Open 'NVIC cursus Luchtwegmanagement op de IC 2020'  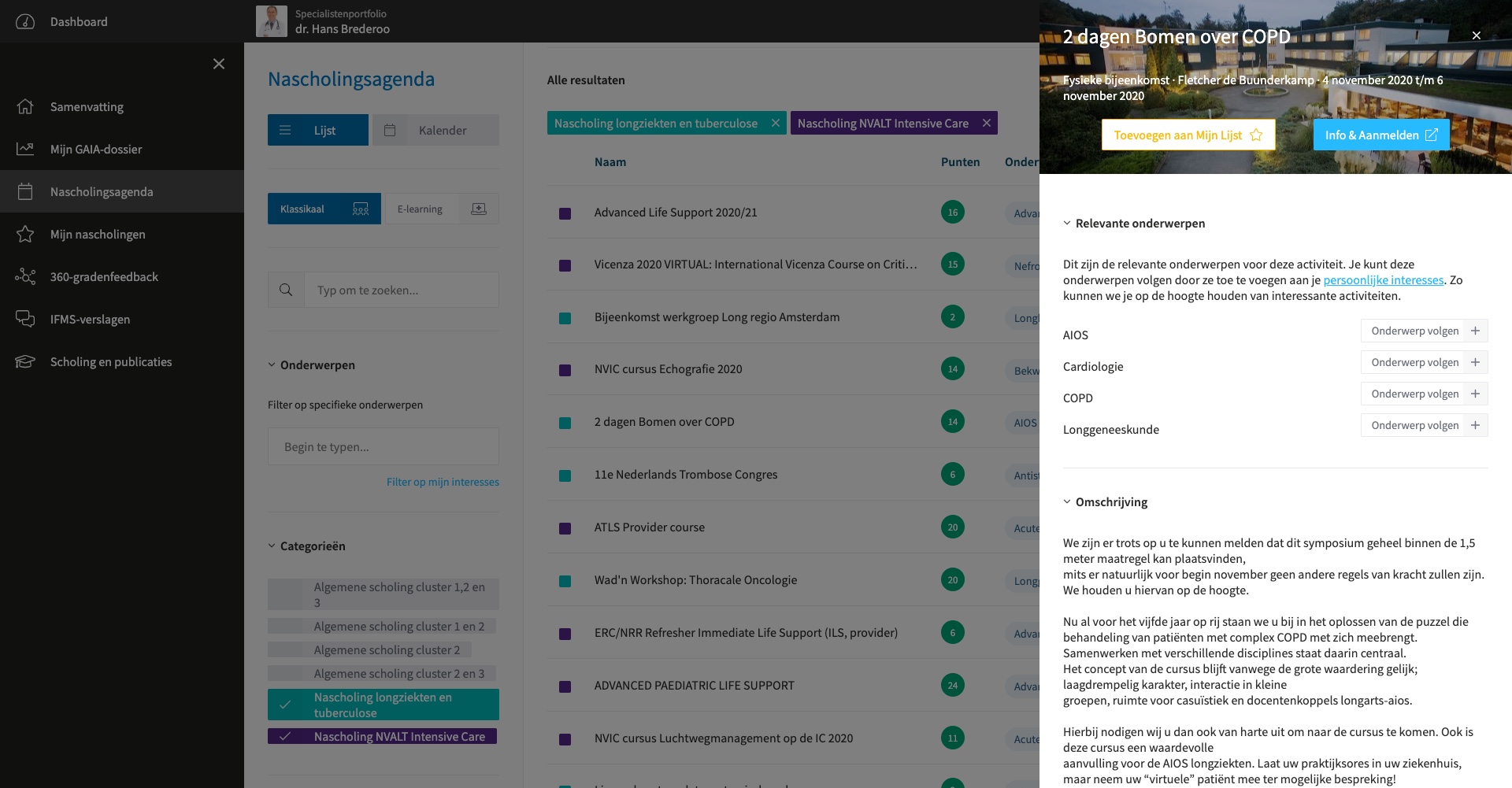pos(724,738)
